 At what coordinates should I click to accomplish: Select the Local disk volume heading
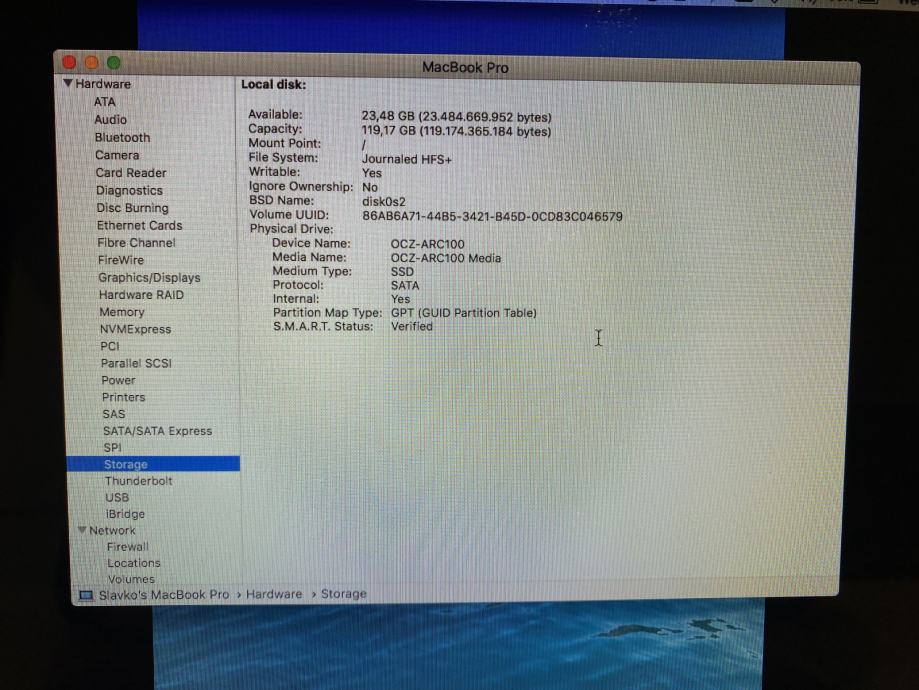tap(273, 85)
